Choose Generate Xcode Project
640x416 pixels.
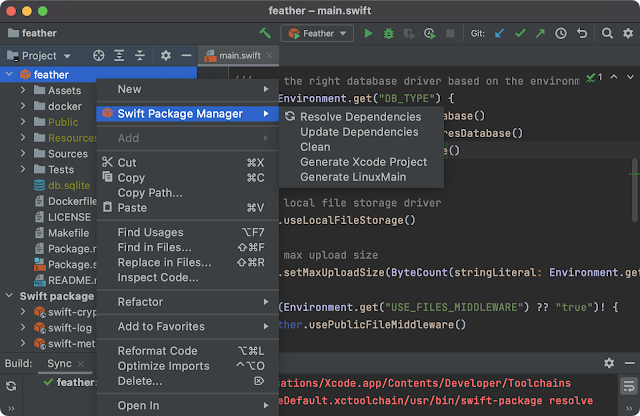point(362,162)
